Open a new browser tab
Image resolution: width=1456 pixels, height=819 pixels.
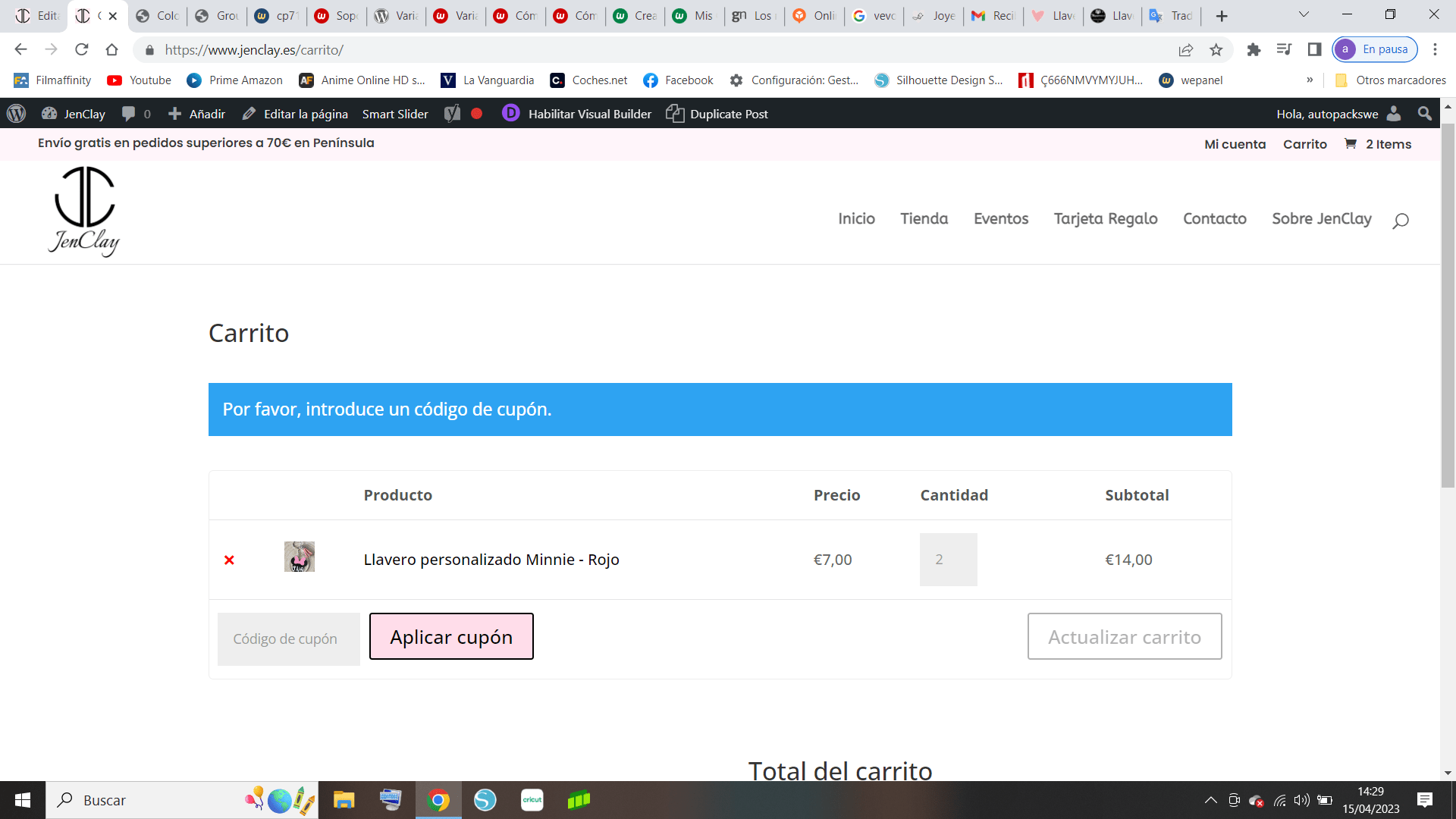coord(1222,16)
